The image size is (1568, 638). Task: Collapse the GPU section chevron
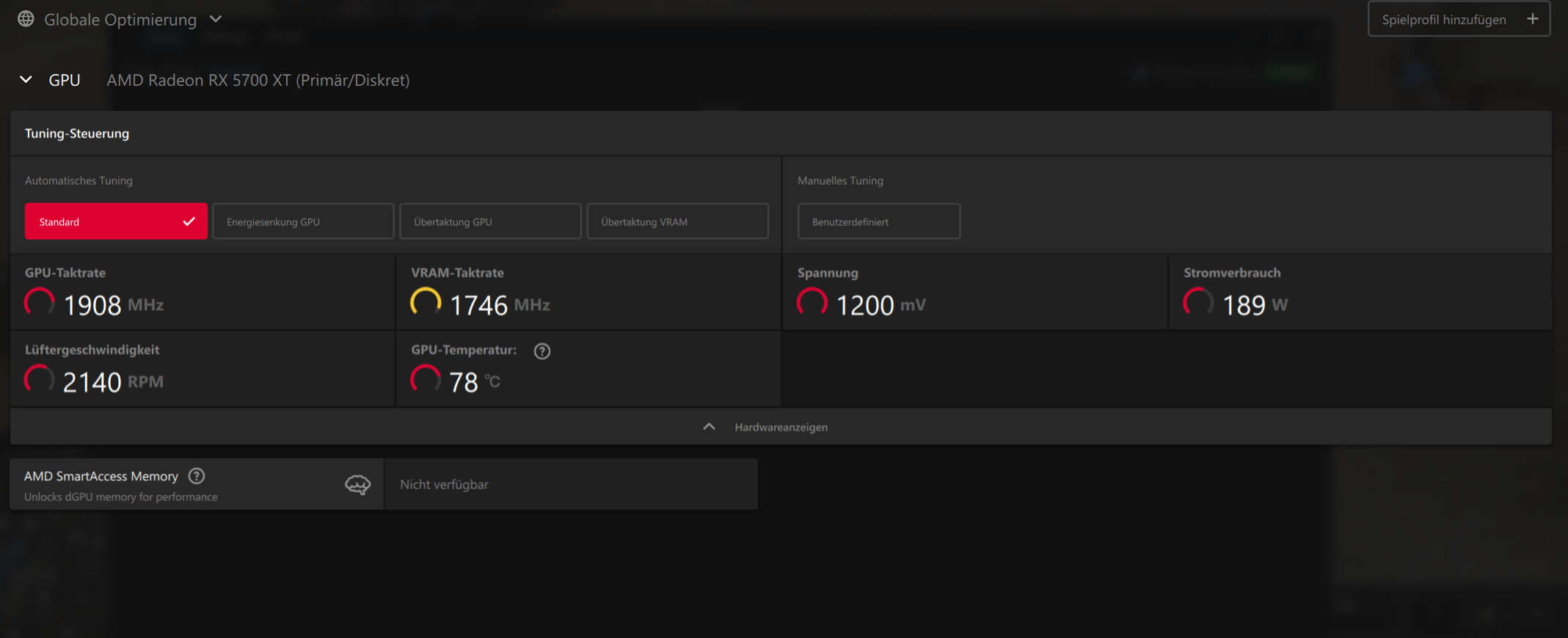click(x=26, y=79)
